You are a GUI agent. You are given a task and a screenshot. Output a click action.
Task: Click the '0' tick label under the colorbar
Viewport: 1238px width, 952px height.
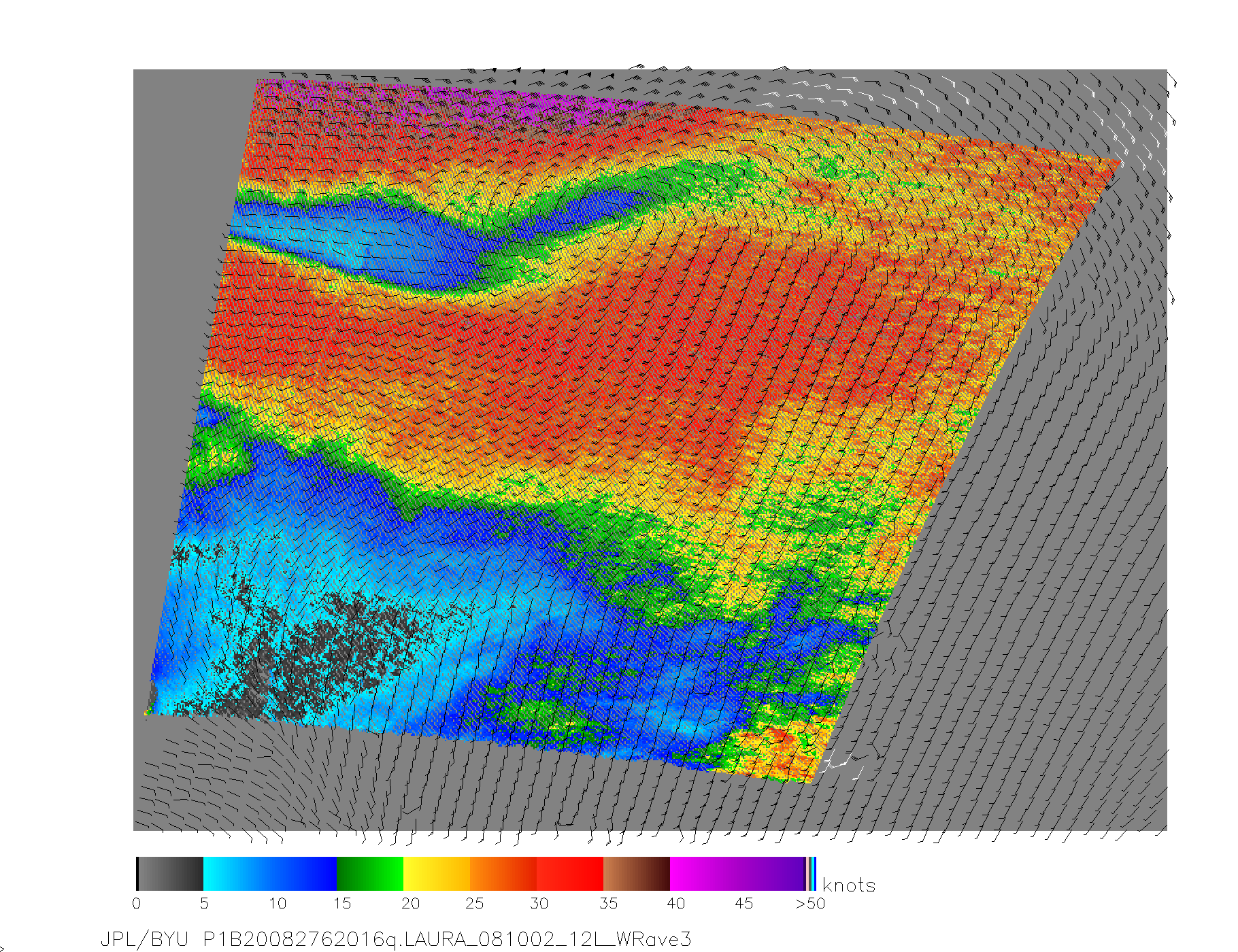click(137, 904)
